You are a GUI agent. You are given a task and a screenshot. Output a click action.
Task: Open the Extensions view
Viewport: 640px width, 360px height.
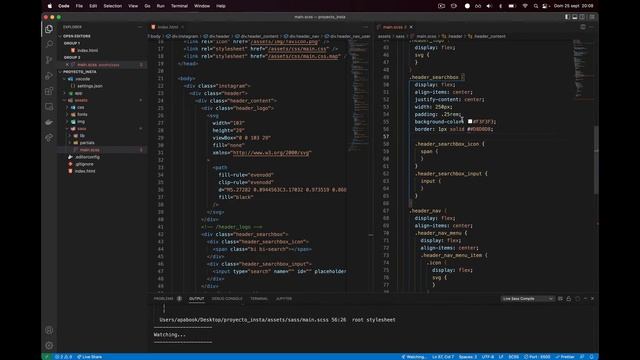tap(49, 91)
